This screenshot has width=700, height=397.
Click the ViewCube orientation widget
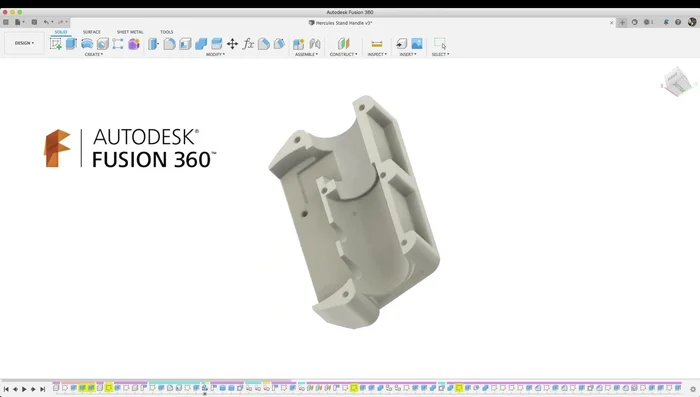coord(677,81)
